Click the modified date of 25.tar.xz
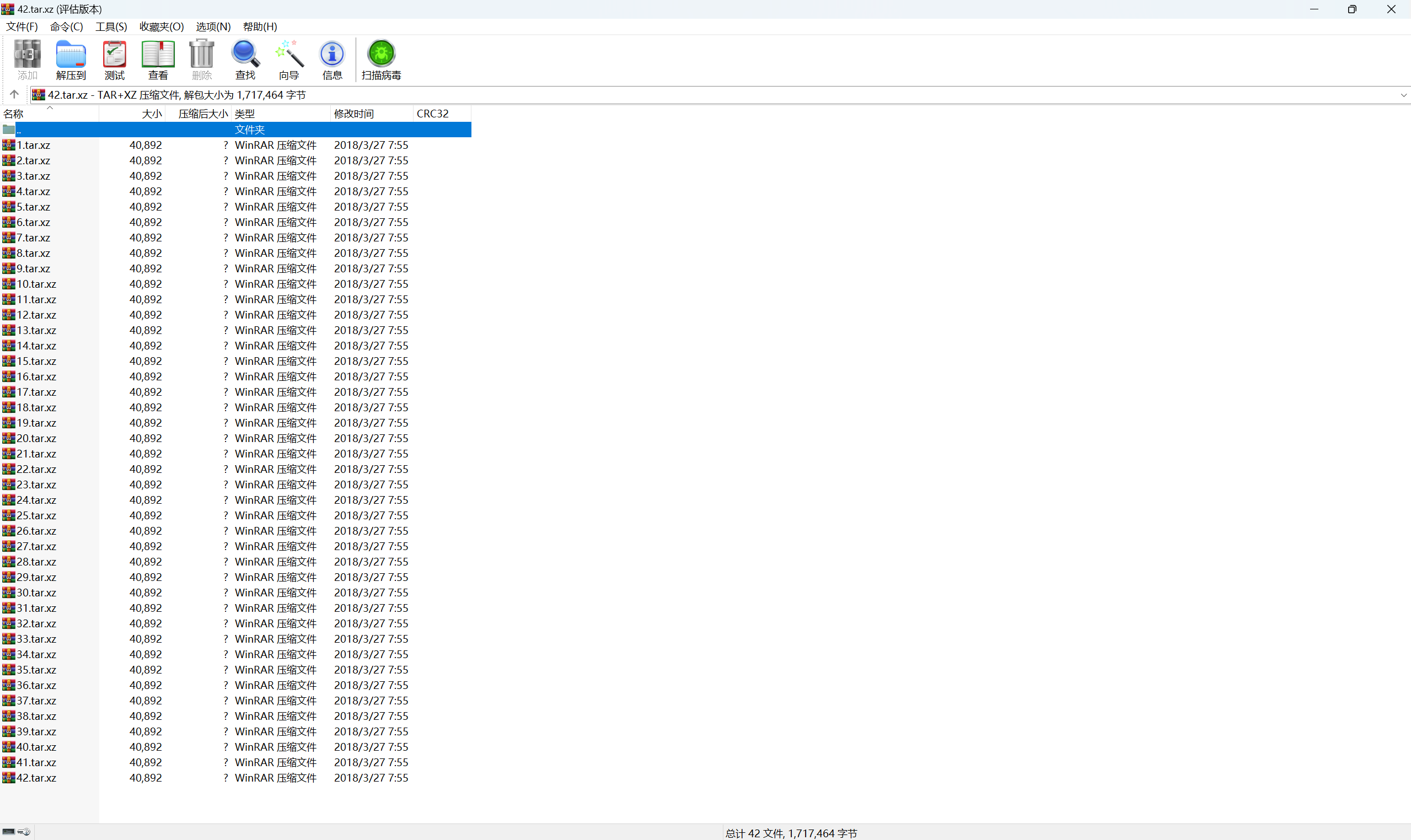Image resolution: width=1411 pixels, height=840 pixels. [371, 516]
